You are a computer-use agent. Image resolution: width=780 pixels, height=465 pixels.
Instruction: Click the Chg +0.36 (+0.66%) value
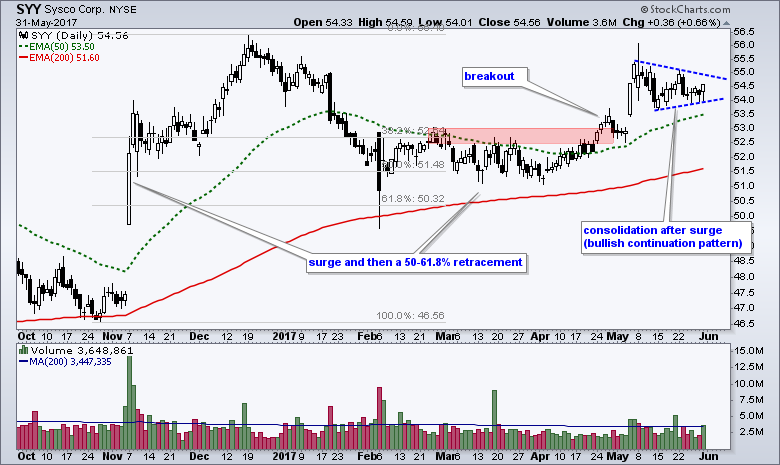pos(672,22)
